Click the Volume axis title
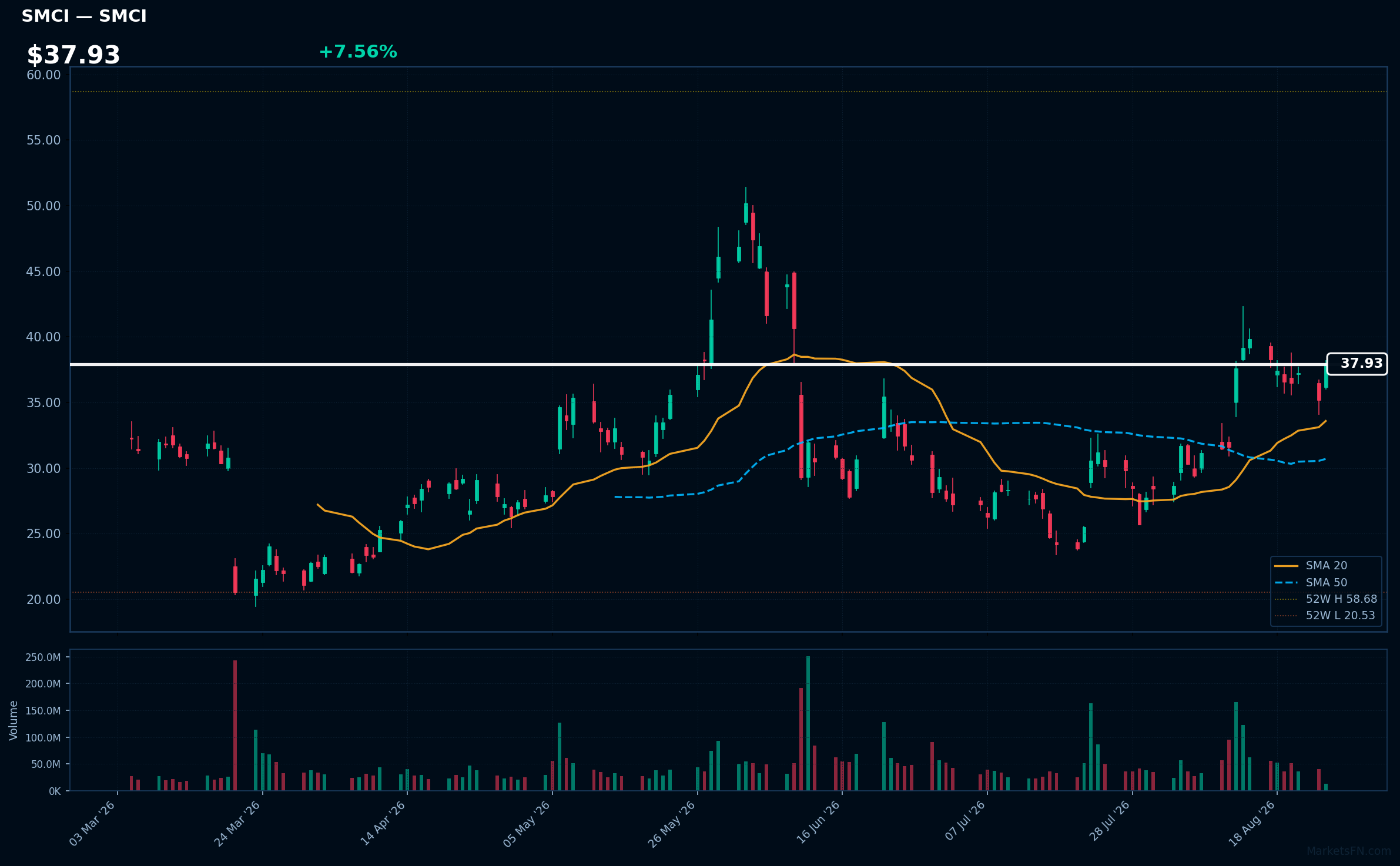Viewport: 1400px width, 866px height. click(14, 720)
